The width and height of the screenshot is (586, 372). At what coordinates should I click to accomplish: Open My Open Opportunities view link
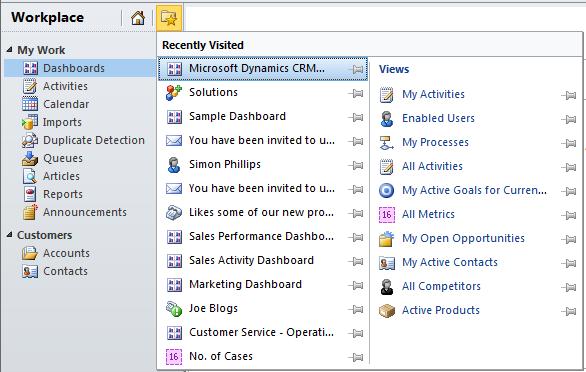463,238
